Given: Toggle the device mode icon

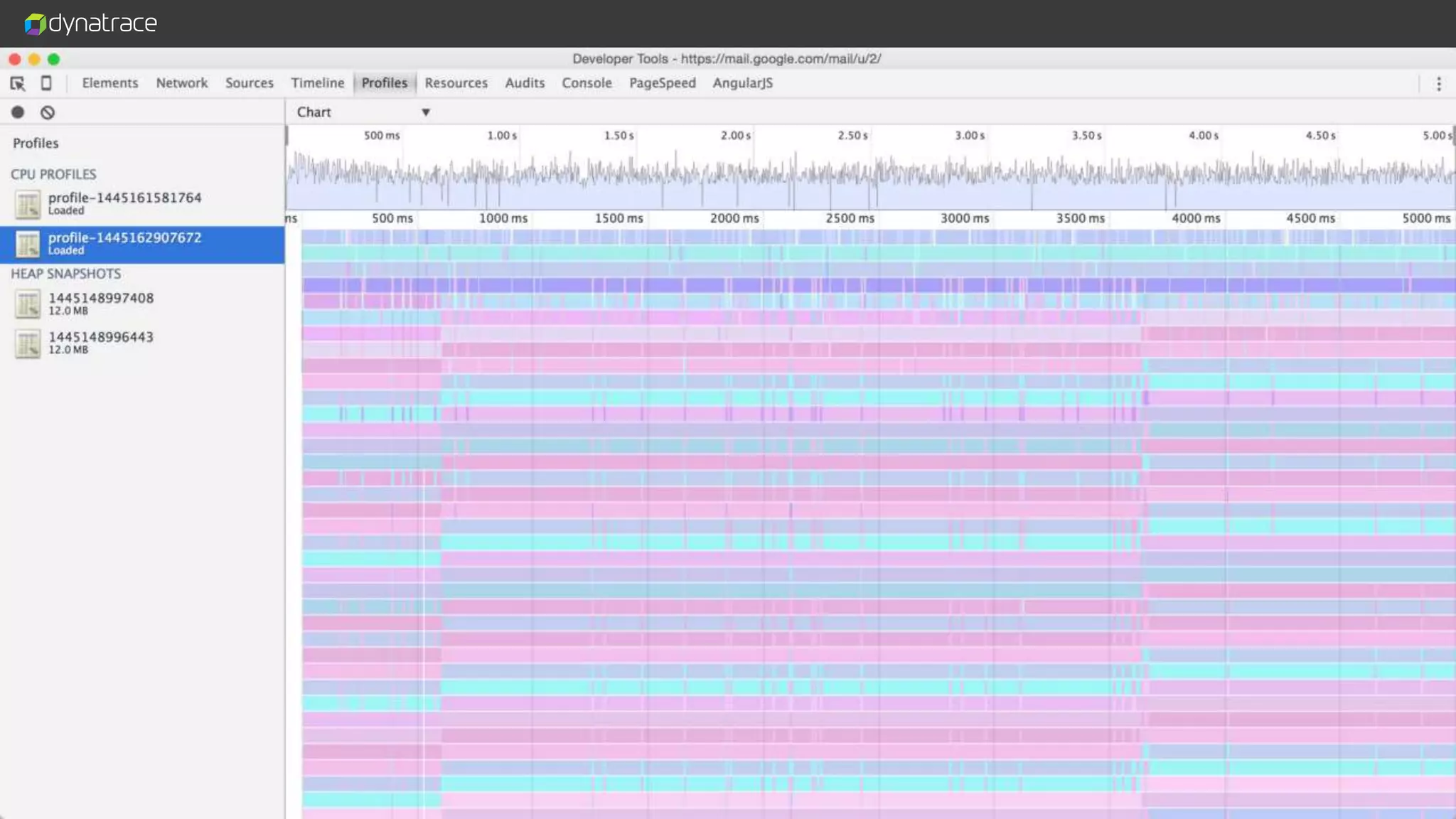Looking at the screenshot, I should tap(46, 83).
